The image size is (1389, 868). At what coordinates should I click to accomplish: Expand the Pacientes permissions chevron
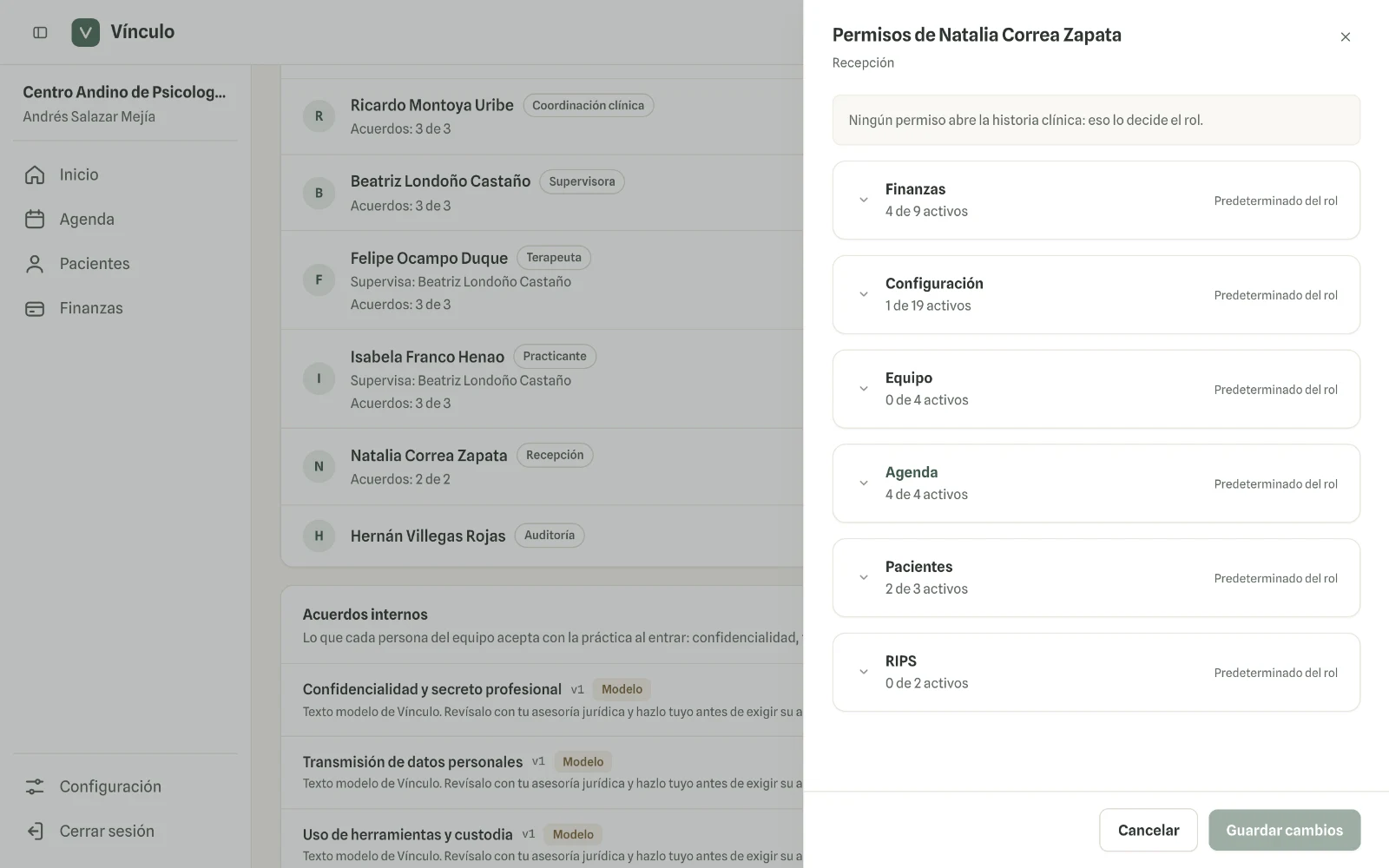click(x=864, y=577)
